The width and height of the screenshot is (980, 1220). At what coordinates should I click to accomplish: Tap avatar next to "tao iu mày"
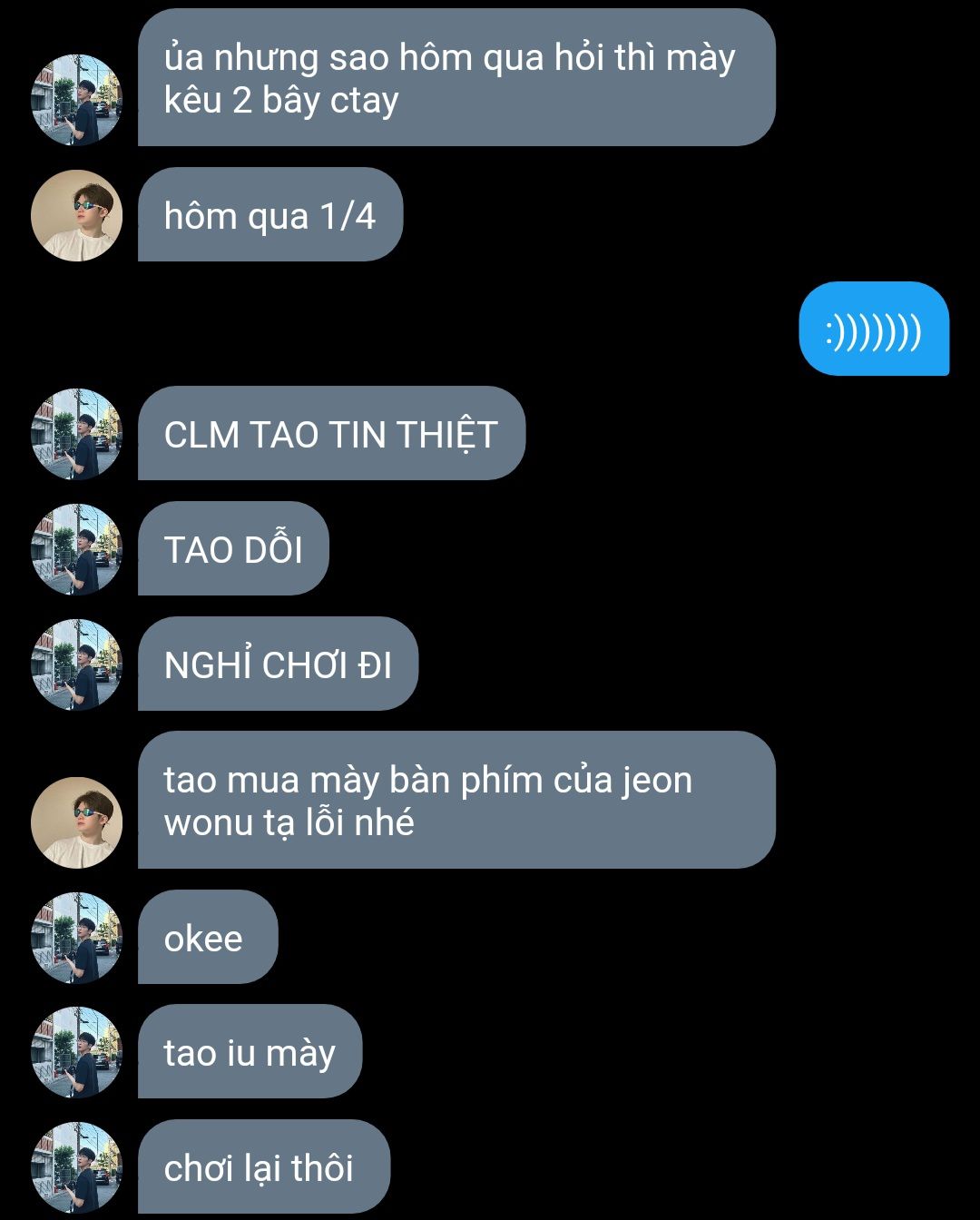[77, 1053]
